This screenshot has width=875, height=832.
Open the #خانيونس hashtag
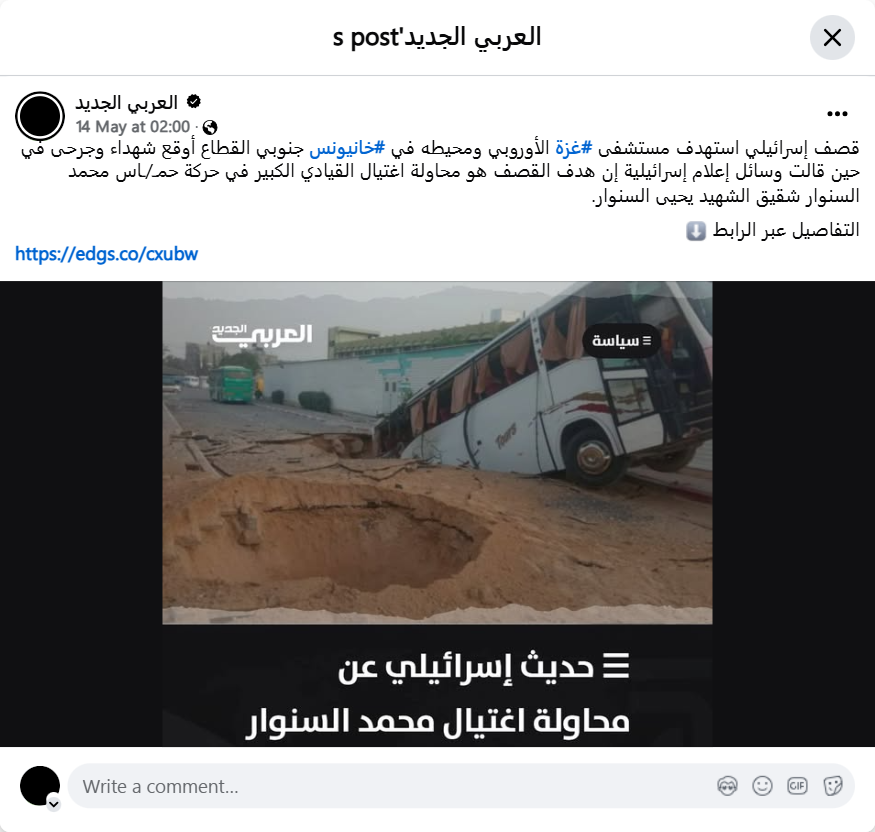(x=347, y=148)
